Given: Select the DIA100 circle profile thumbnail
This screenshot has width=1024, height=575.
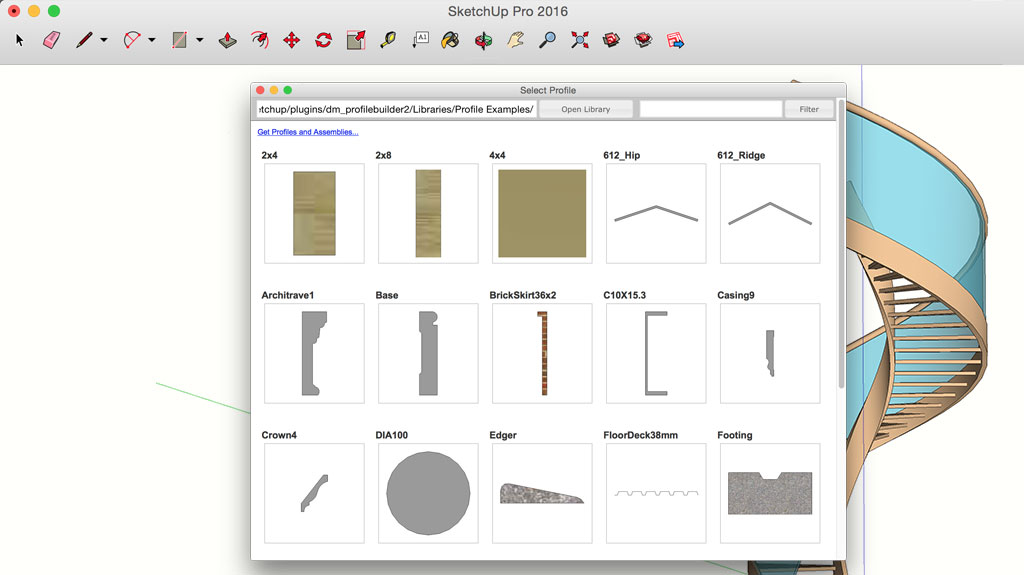Looking at the screenshot, I should pos(428,493).
